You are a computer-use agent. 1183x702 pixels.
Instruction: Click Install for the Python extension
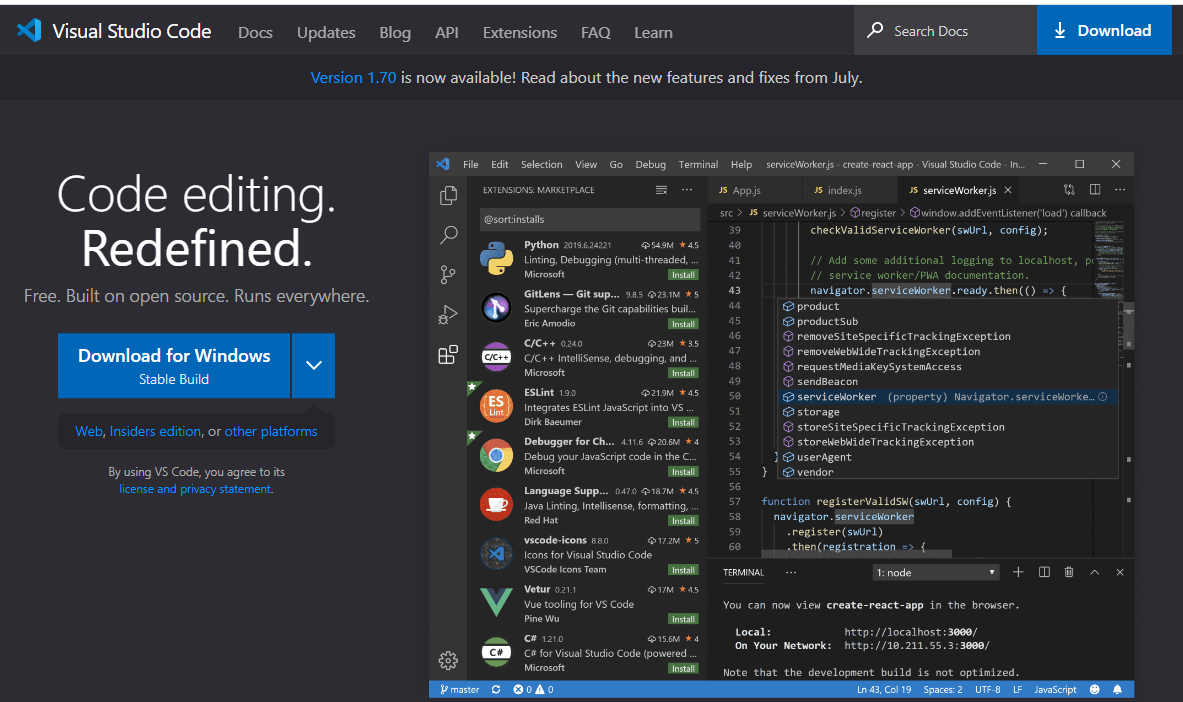click(684, 275)
